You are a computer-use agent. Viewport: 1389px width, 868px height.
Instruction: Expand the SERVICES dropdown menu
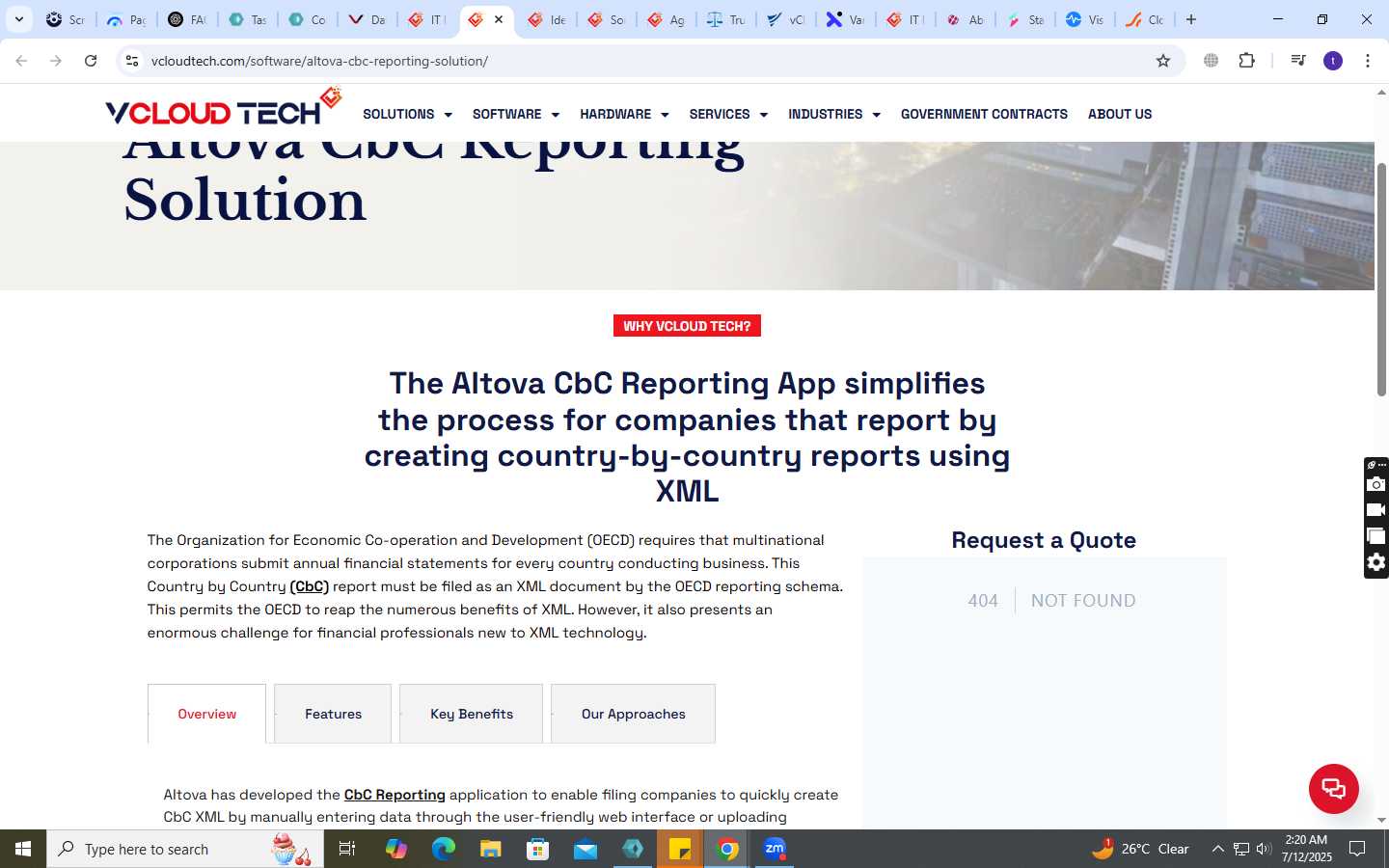(x=728, y=114)
